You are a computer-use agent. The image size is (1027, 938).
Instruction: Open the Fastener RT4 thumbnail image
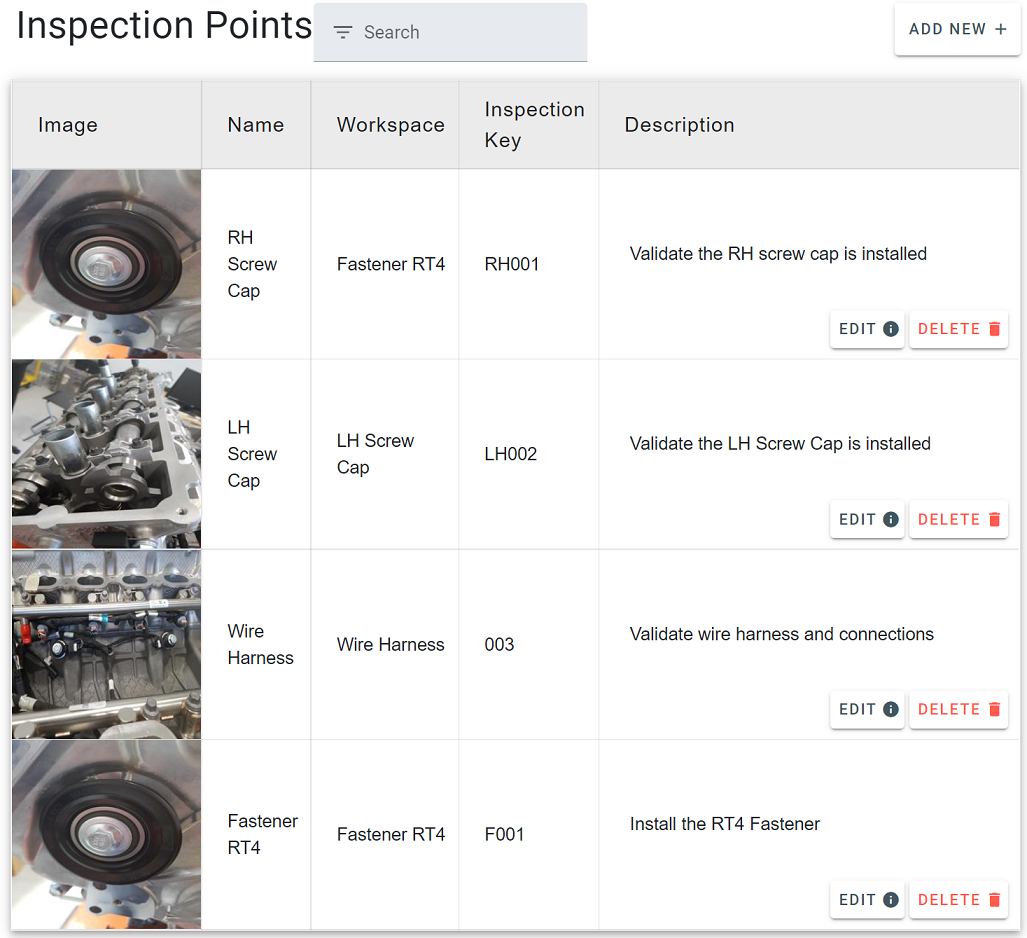(x=107, y=834)
